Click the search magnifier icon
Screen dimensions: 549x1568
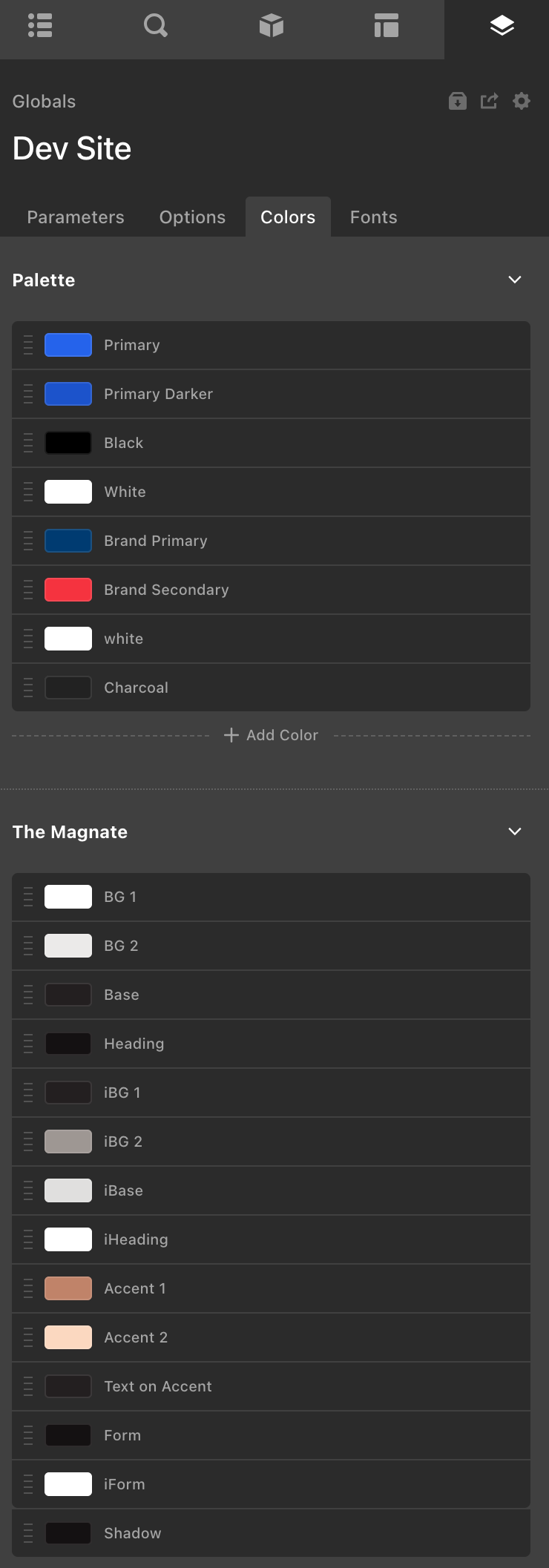coord(155,26)
